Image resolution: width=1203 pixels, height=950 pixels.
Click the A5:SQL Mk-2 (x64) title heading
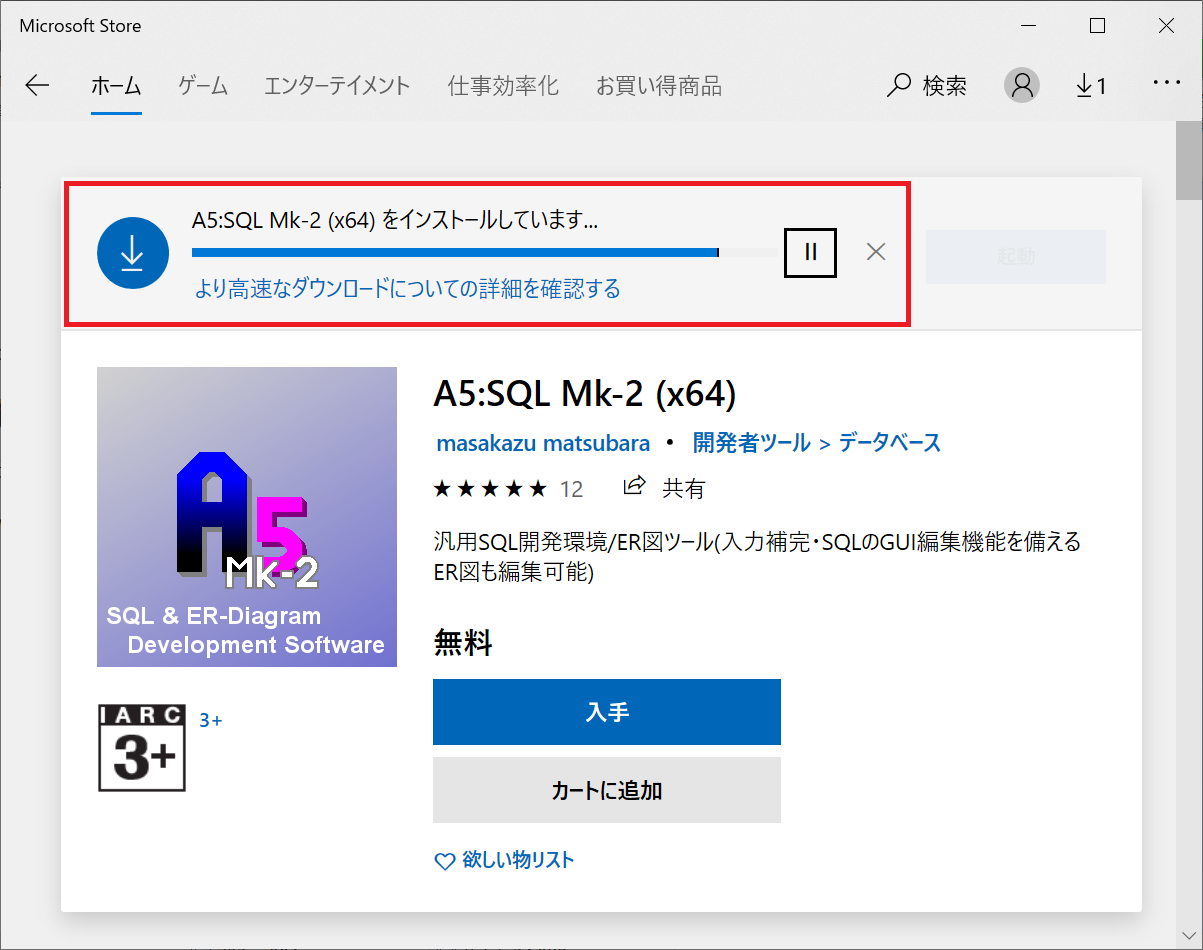pos(585,394)
